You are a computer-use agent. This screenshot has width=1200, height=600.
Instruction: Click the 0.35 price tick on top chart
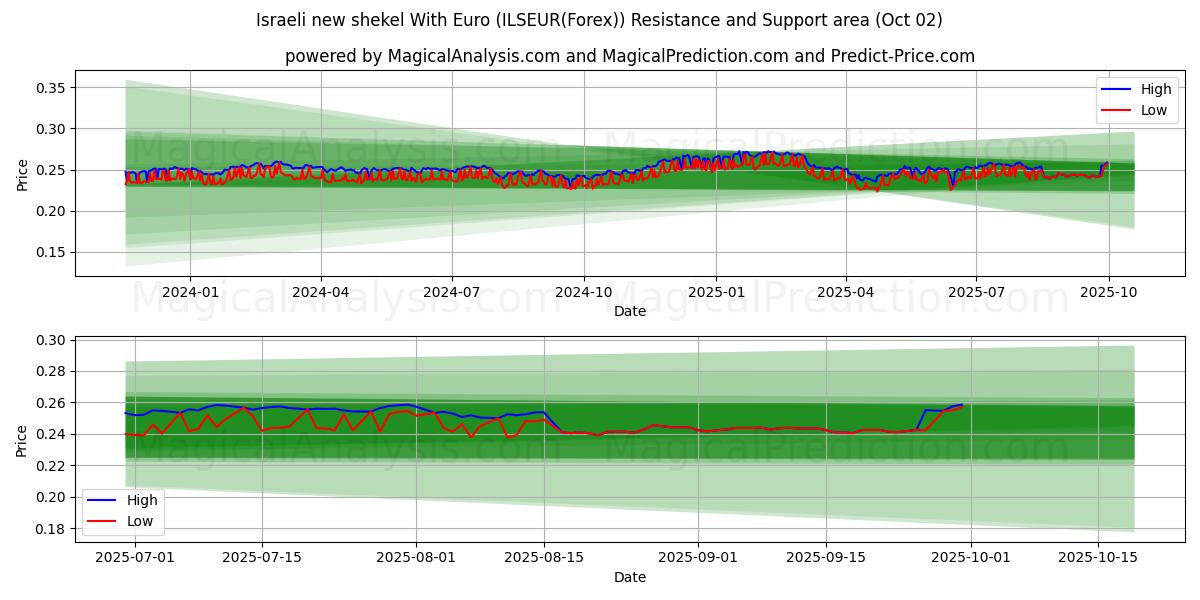click(x=50, y=88)
